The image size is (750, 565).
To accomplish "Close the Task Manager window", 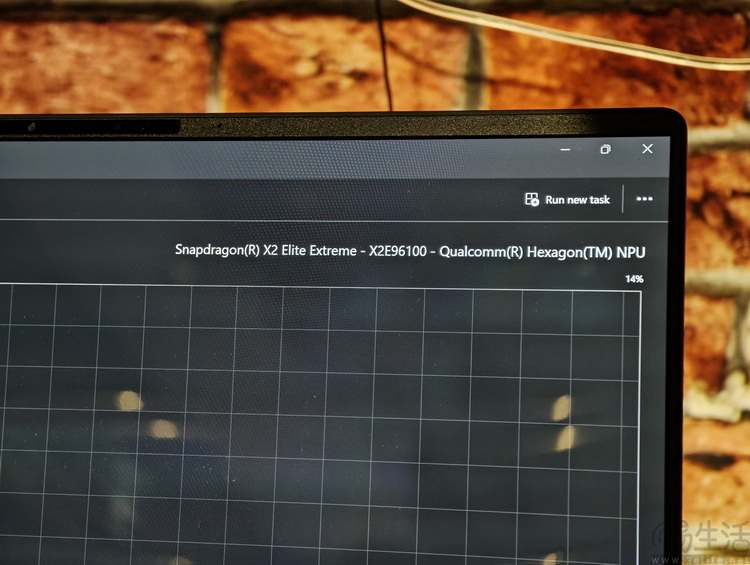I will 647,149.
